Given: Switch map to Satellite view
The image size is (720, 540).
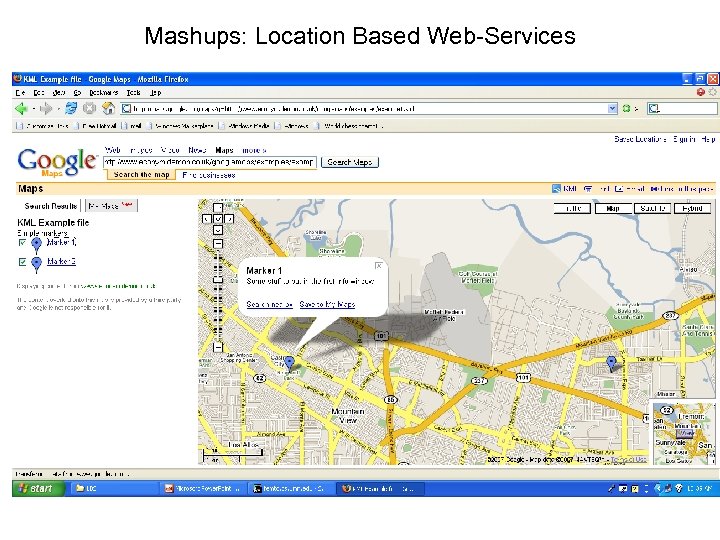Looking at the screenshot, I should coord(653,208).
